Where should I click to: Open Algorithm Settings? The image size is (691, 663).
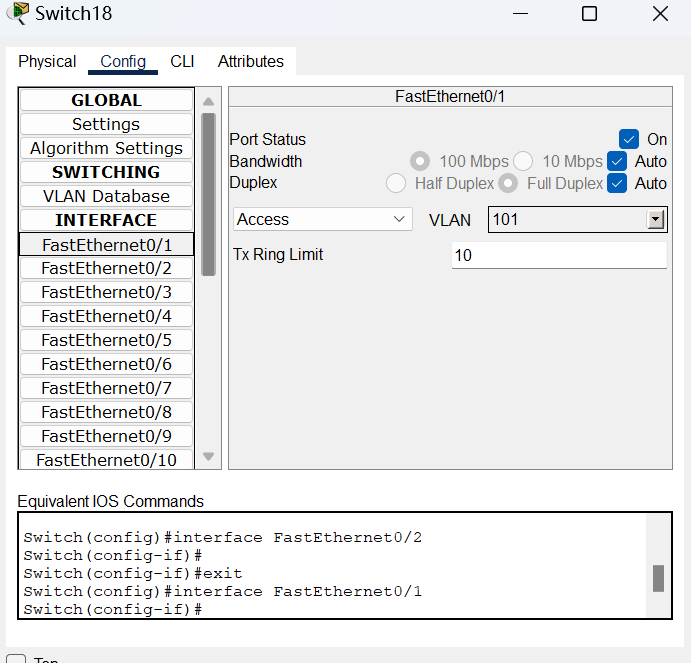[106, 148]
